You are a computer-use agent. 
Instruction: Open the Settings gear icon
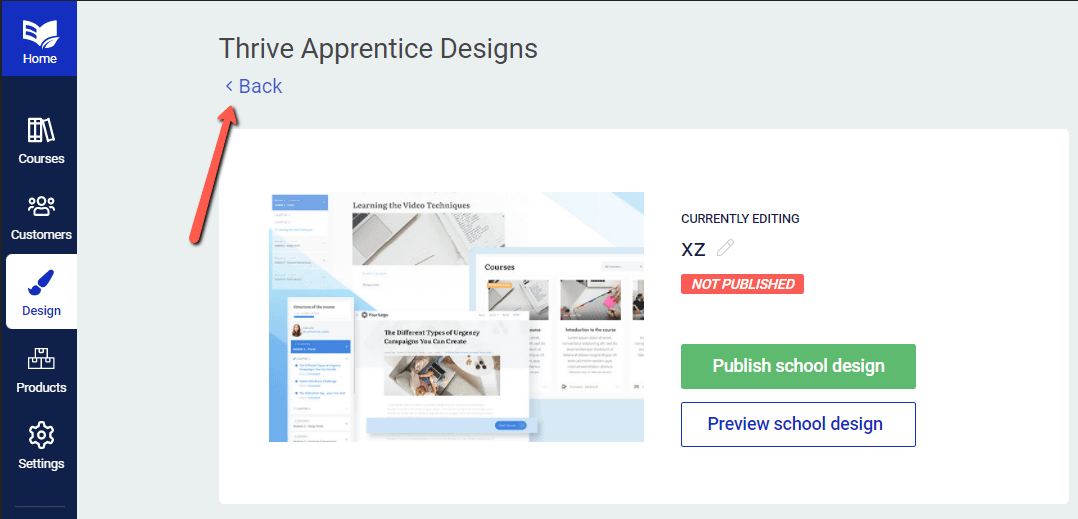tap(41, 436)
